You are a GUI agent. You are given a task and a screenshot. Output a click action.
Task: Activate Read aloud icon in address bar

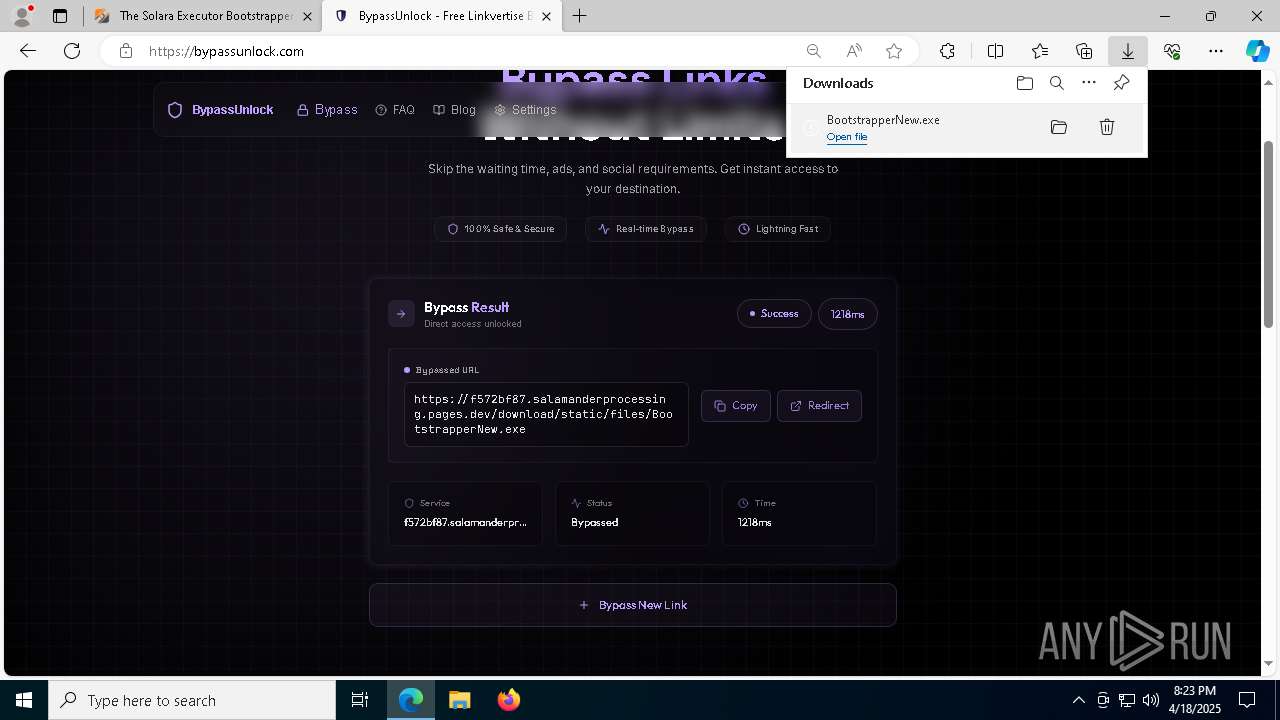854,51
